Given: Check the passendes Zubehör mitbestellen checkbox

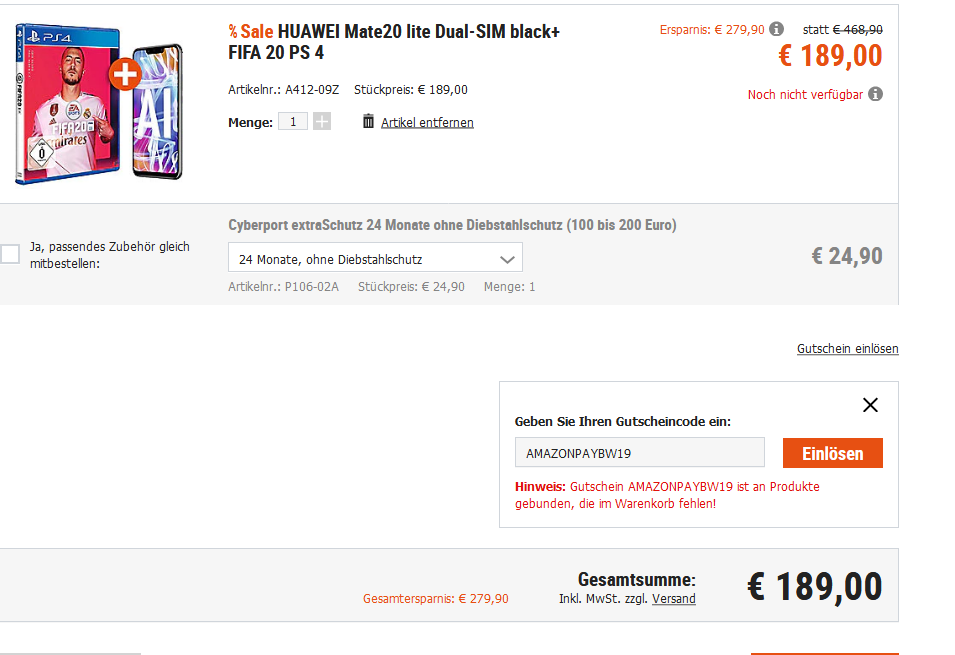Looking at the screenshot, I should click(x=10, y=254).
